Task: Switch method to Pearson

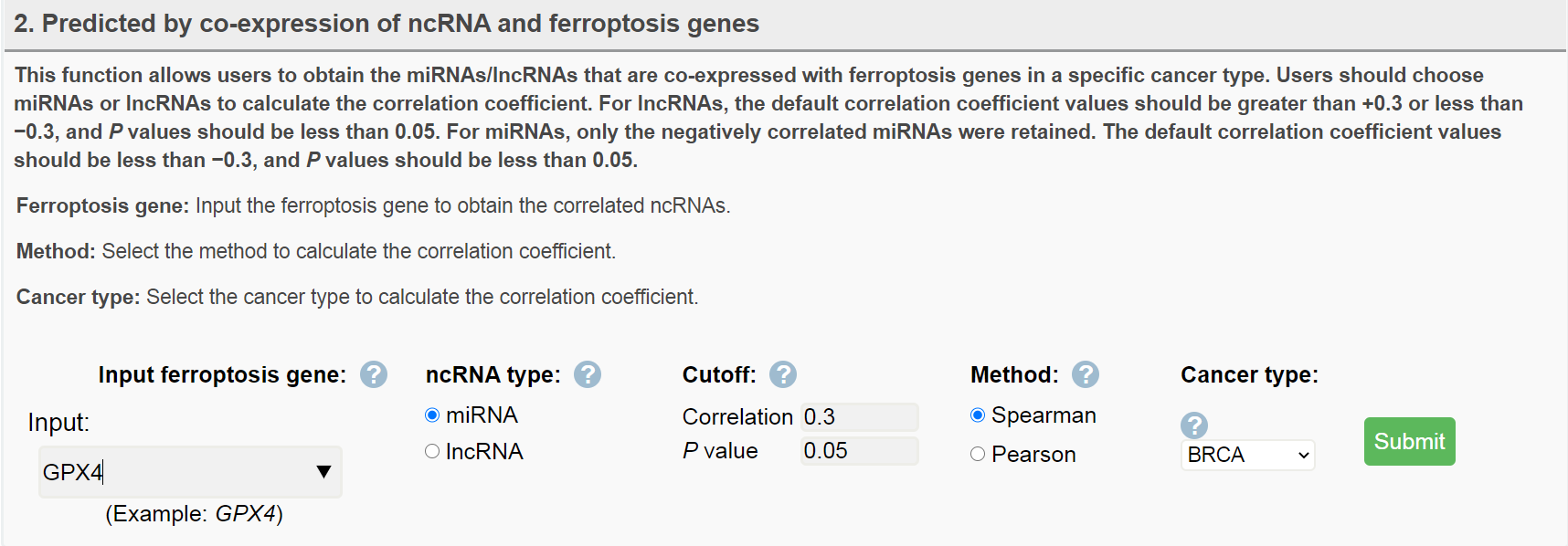Action: pos(978,454)
